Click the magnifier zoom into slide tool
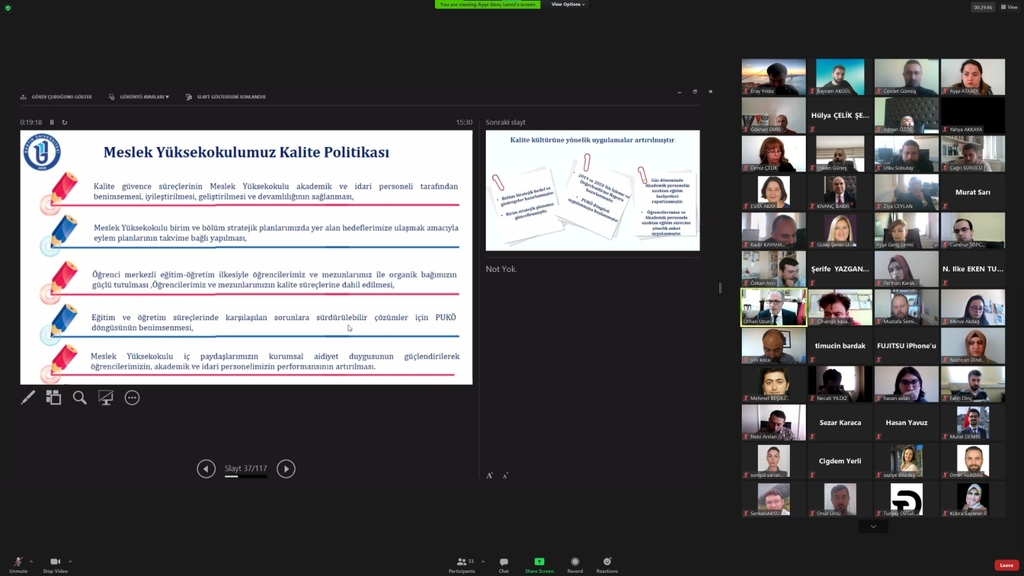The image size is (1024, 576). pos(80,398)
